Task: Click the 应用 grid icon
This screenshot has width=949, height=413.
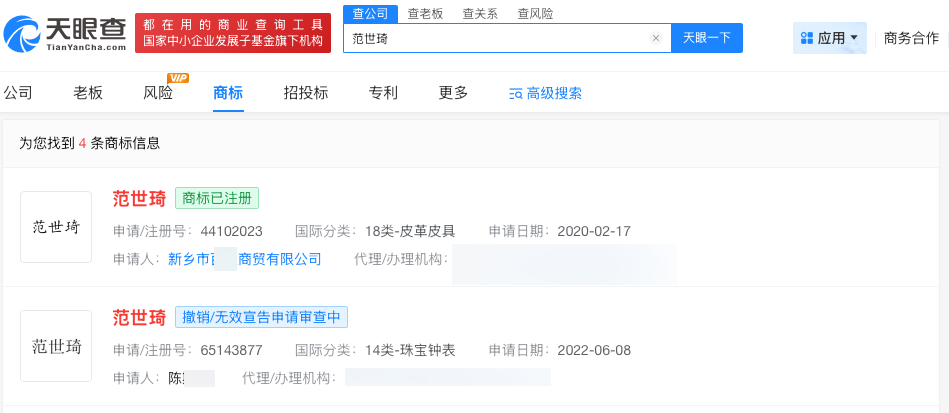Action: (x=806, y=38)
